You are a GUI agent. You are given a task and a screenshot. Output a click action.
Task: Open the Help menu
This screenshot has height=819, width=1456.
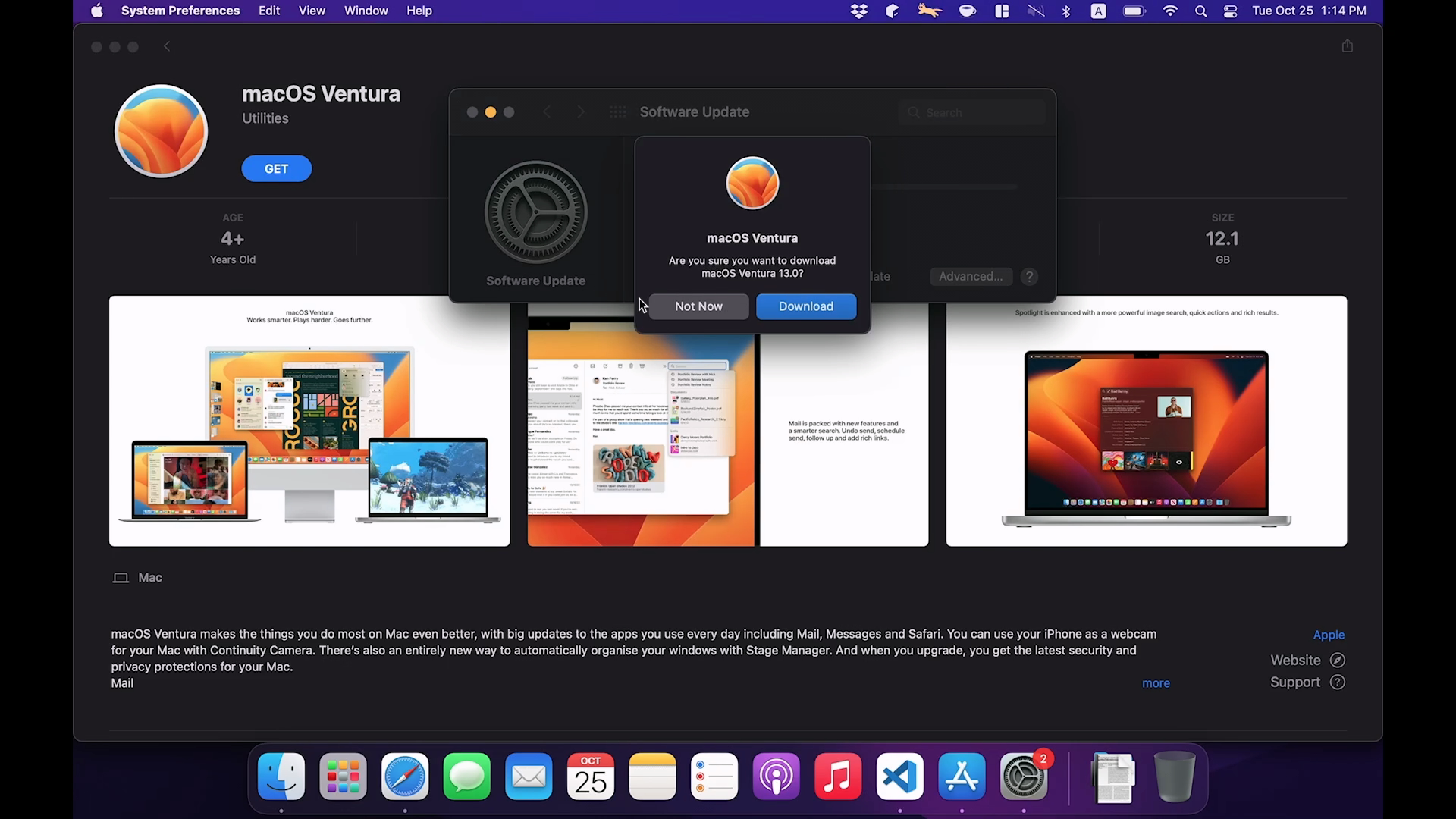419,11
